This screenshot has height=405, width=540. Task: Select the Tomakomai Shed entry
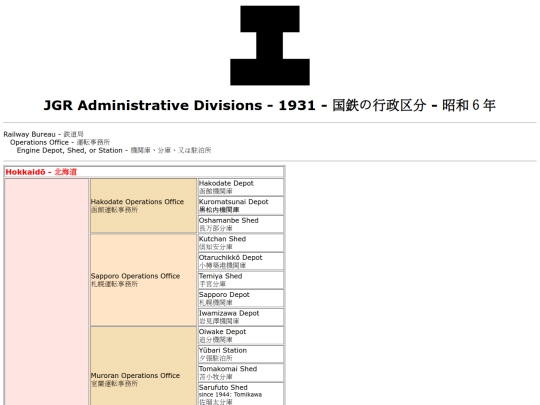(241, 373)
